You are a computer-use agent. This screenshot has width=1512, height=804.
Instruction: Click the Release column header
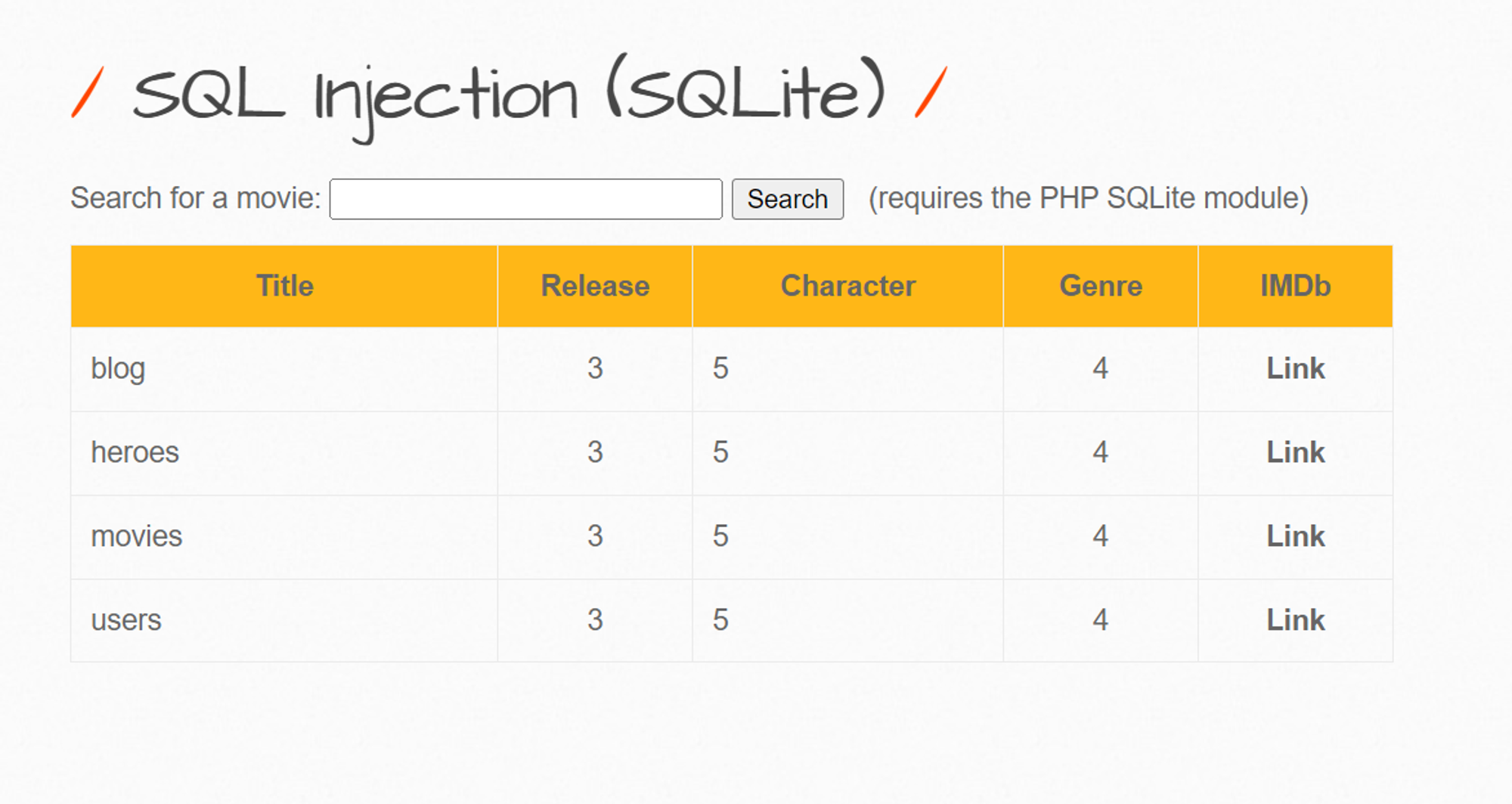595,286
